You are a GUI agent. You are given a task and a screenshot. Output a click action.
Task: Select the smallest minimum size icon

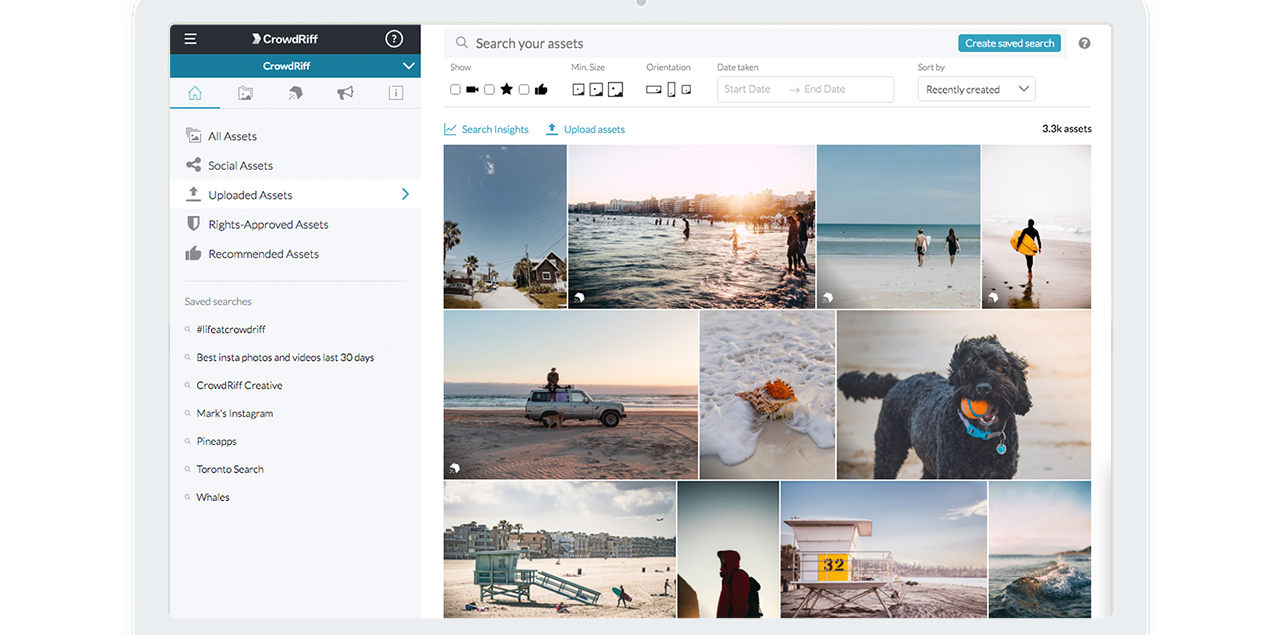(x=578, y=89)
